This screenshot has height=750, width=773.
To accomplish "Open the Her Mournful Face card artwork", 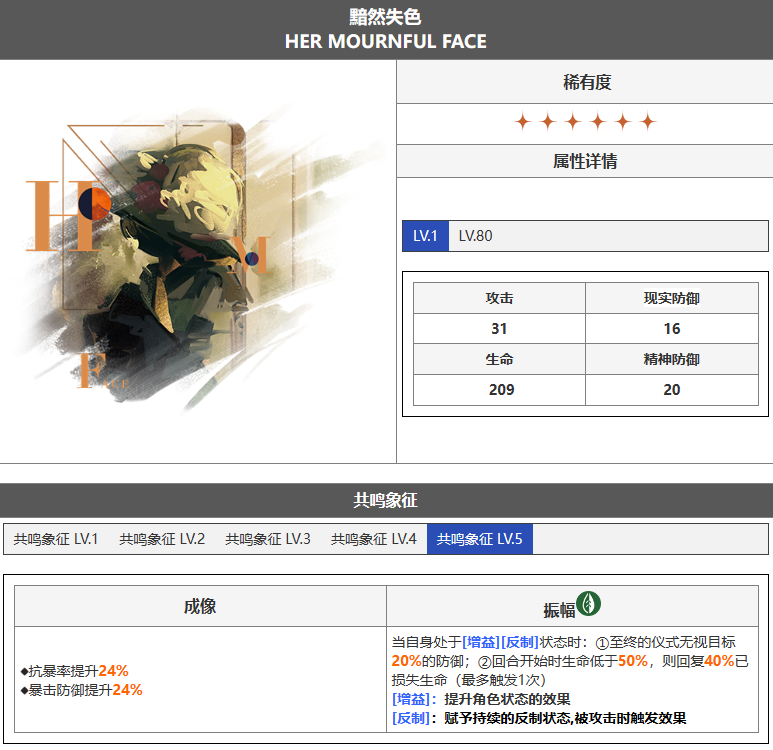I will tap(197, 261).
